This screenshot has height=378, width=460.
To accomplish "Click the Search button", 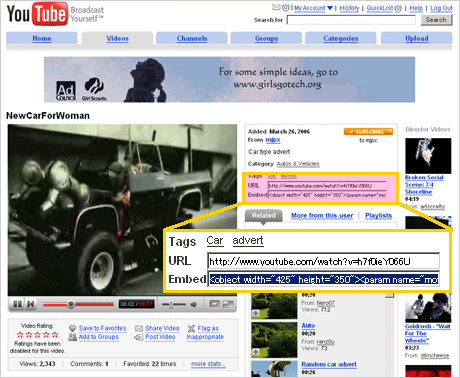I will (x=436, y=20).
